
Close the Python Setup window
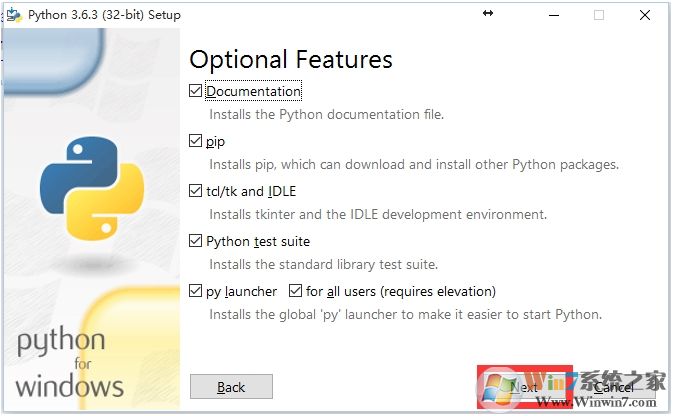tap(645, 15)
